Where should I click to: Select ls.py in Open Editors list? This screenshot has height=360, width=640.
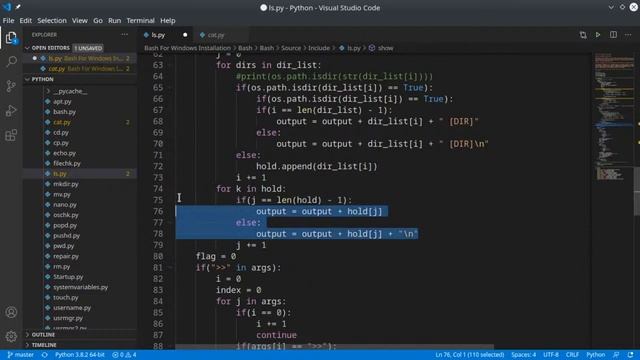coord(80,58)
